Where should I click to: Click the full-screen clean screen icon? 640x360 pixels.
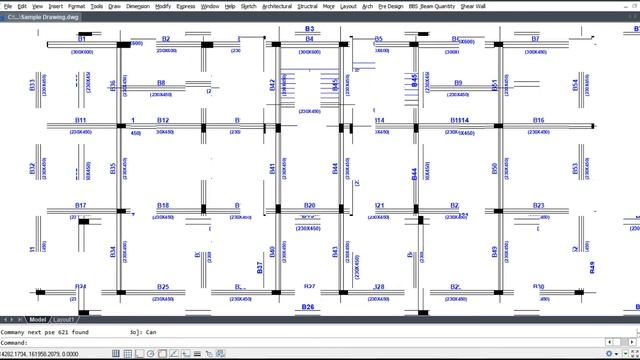coord(635,353)
